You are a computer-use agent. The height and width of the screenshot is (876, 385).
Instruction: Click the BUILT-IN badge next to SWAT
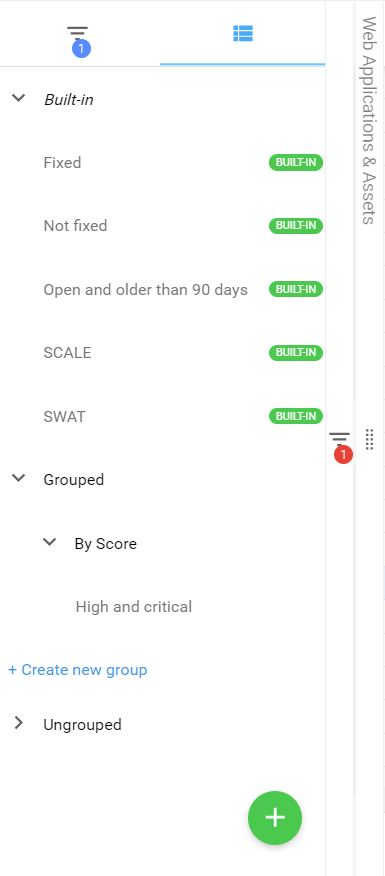click(296, 416)
